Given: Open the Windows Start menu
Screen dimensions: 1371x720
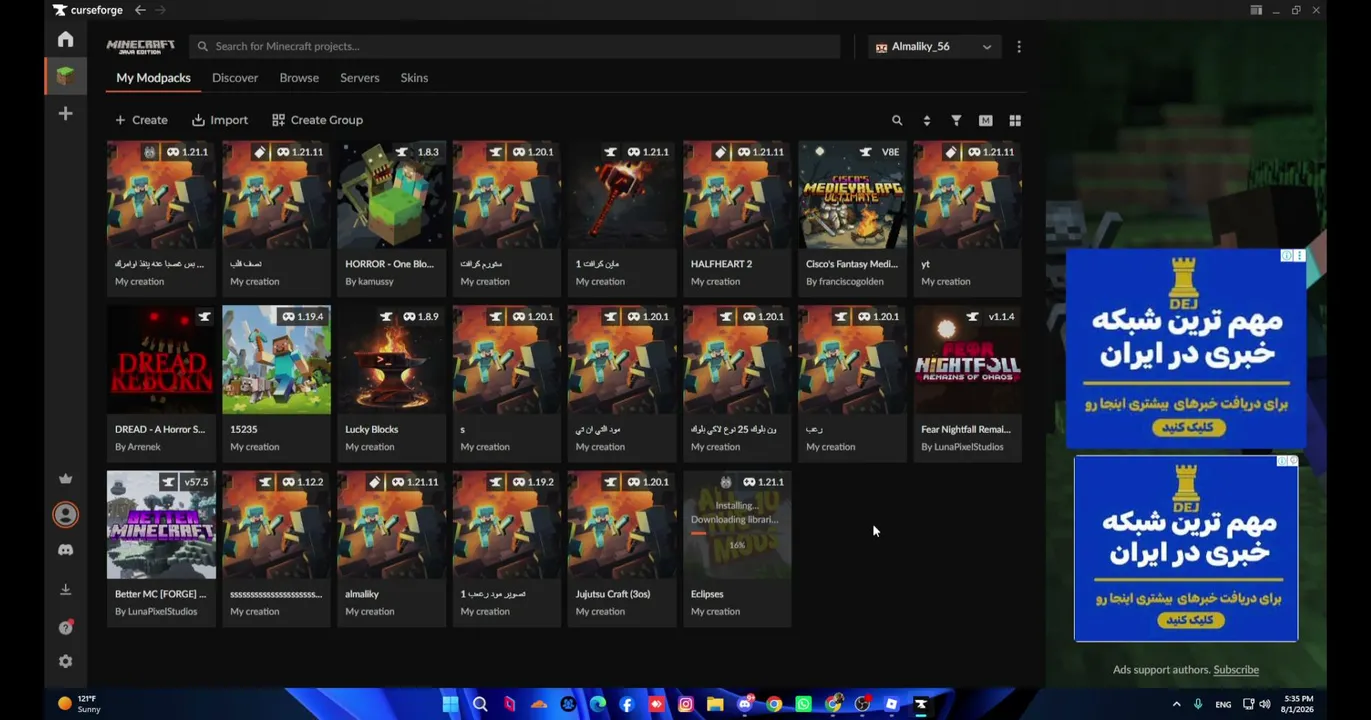Looking at the screenshot, I should point(450,704).
